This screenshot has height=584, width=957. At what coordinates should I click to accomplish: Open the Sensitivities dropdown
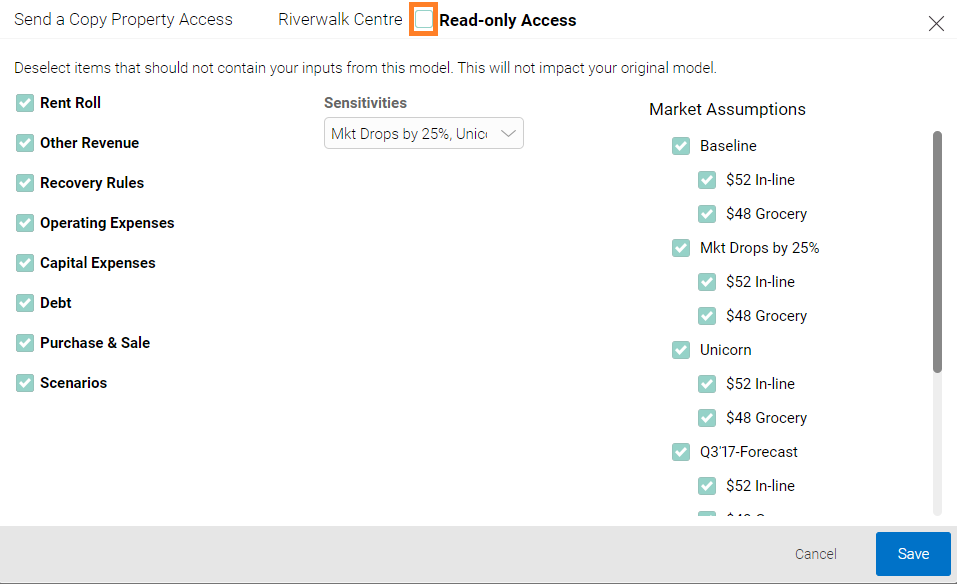423,134
